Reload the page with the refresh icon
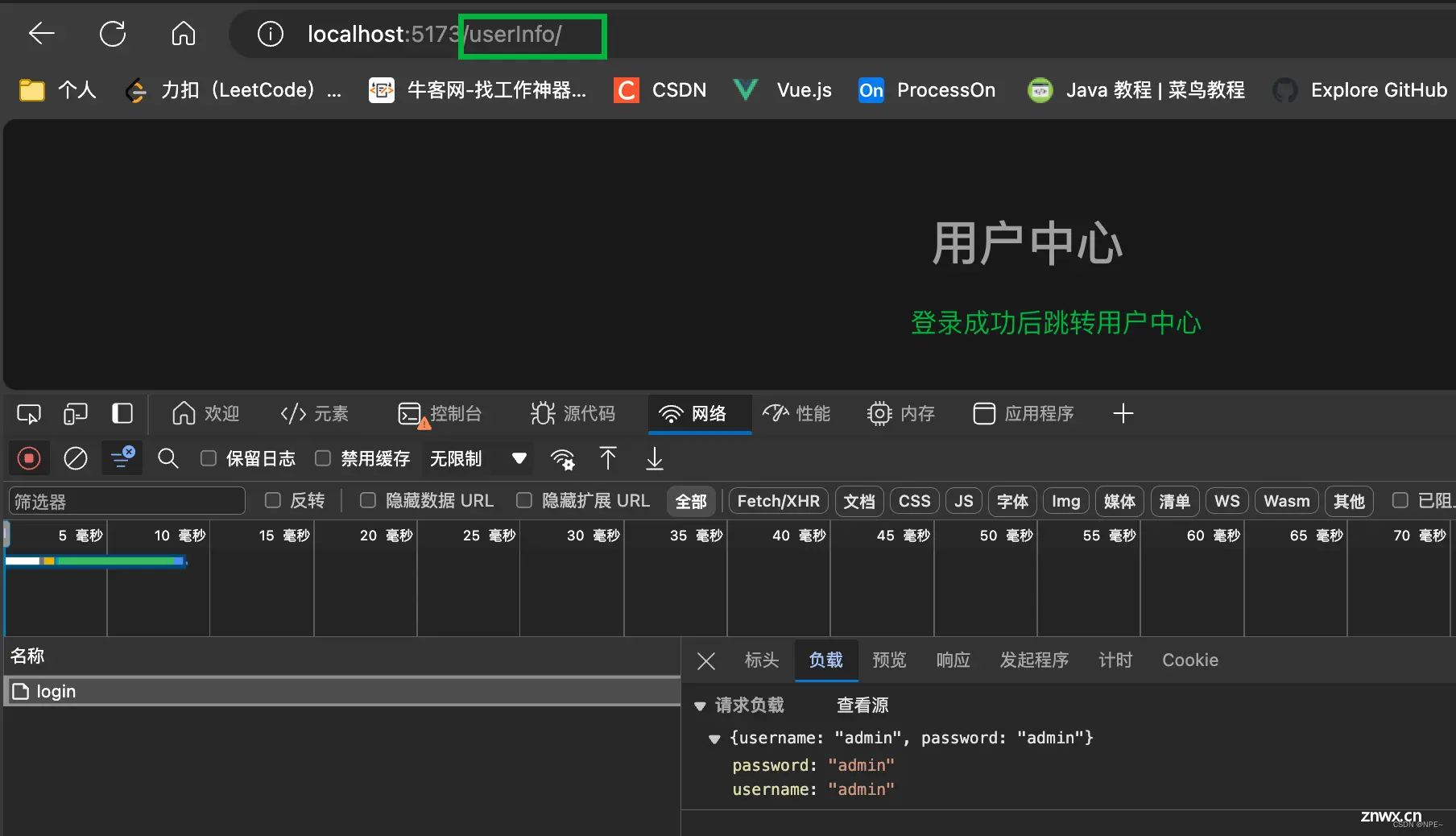The height and width of the screenshot is (836, 1456). point(113,34)
